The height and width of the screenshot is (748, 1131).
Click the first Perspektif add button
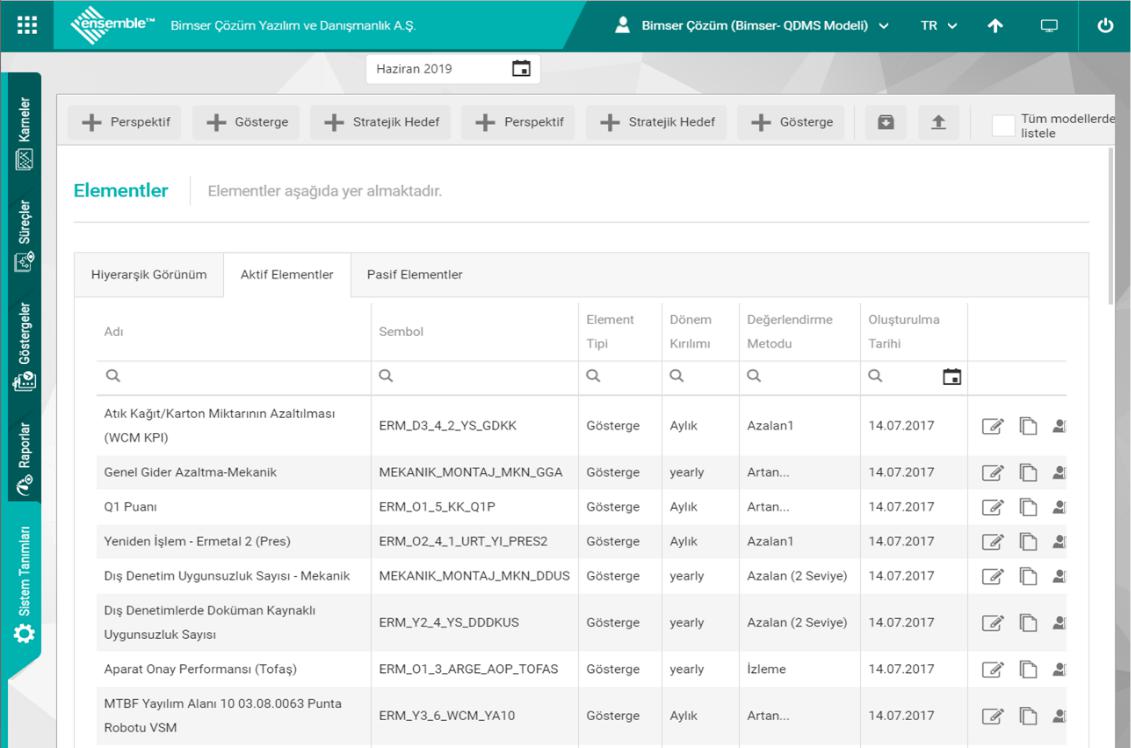click(x=125, y=122)
